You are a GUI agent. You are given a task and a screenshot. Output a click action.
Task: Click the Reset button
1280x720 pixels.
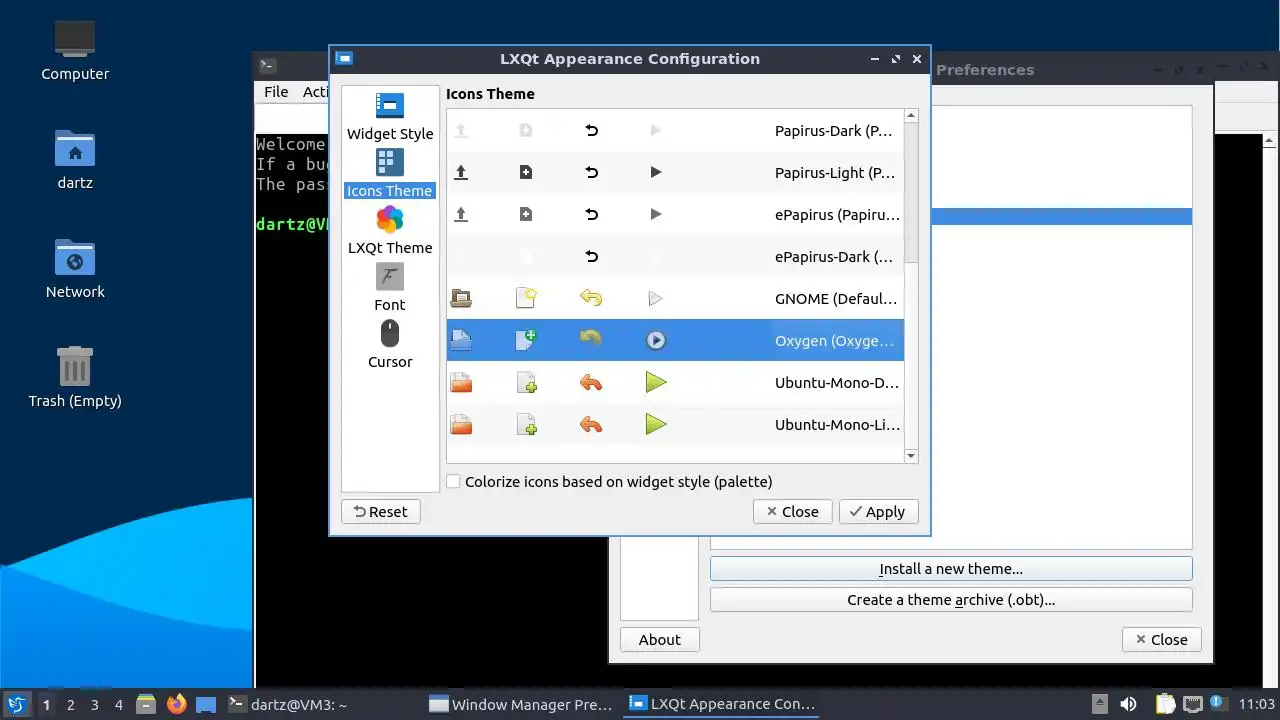381,511
